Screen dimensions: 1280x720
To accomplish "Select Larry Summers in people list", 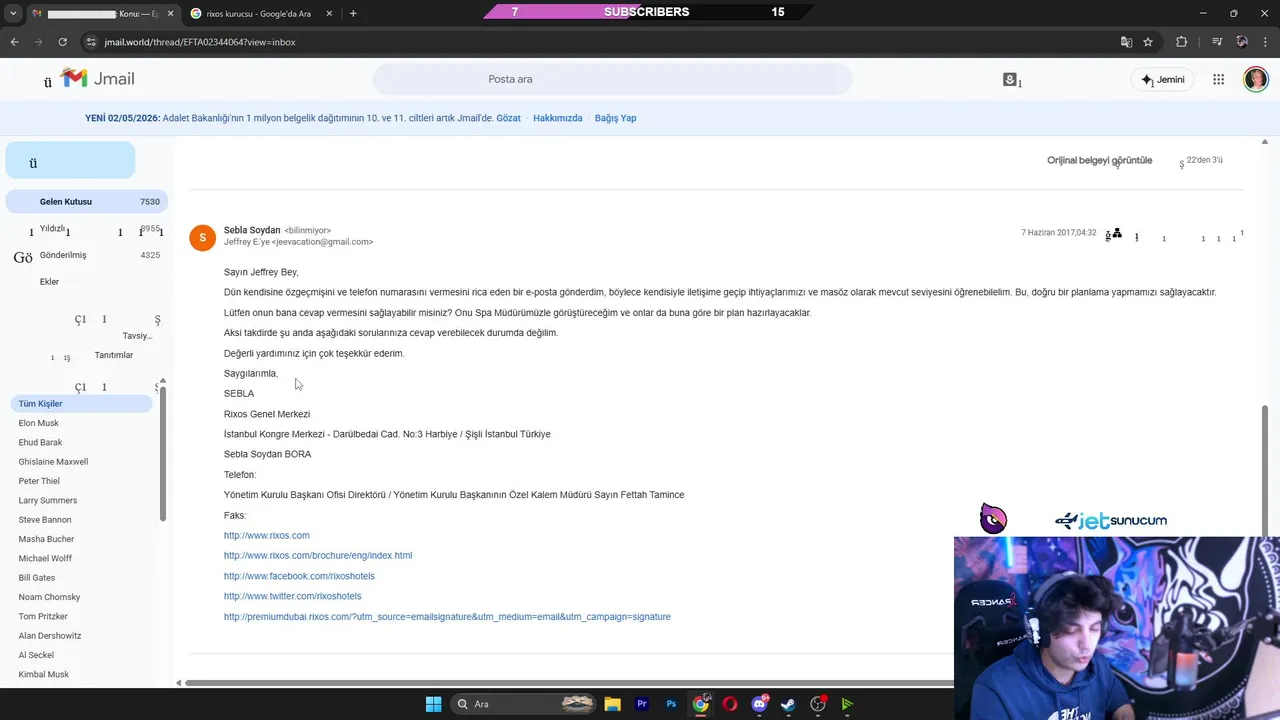I will tap(48, 500).
